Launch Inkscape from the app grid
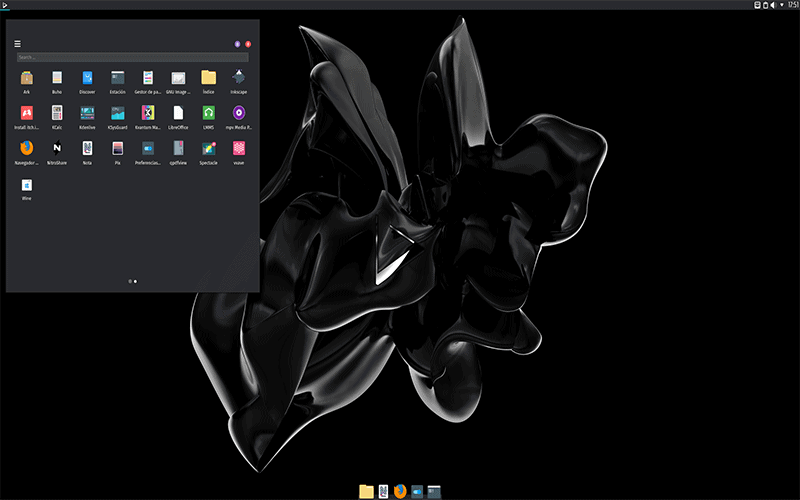This screenshot has height=500, width=800. (238, 78)
